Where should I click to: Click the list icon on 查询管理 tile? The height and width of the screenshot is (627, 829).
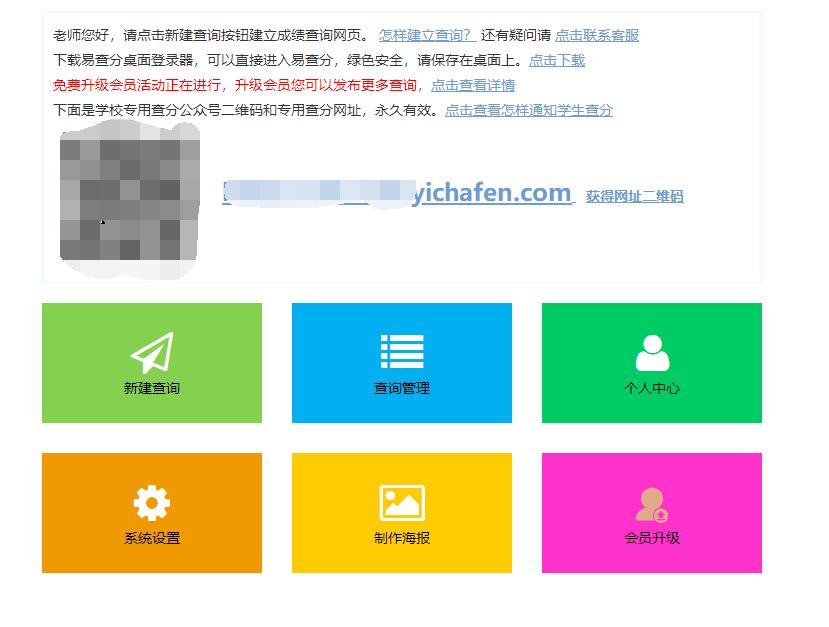pos(402,352)
